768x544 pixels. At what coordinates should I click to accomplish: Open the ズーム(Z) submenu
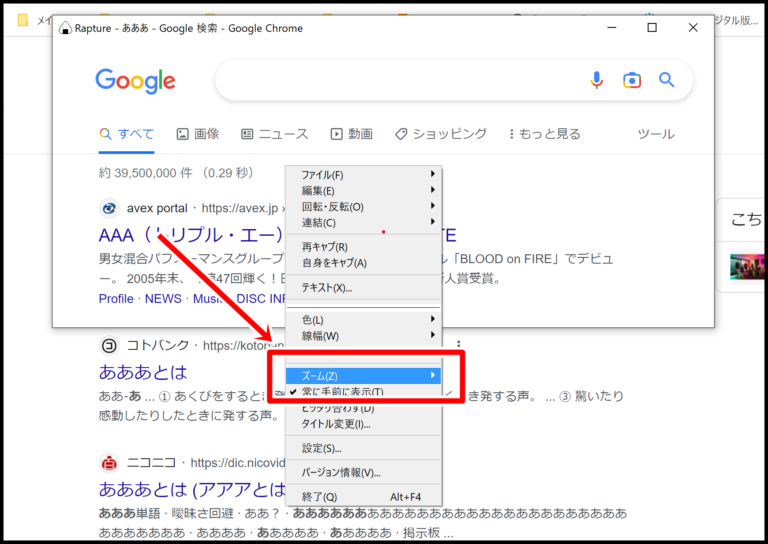tap(363, 376)
